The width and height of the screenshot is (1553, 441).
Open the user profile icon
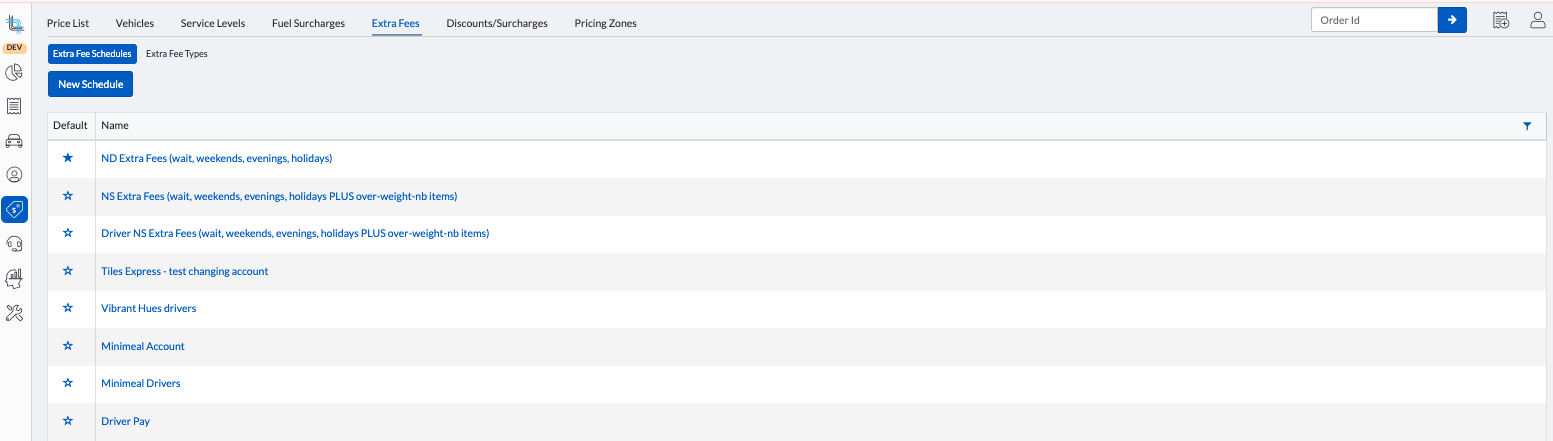tap(1538, 20)
